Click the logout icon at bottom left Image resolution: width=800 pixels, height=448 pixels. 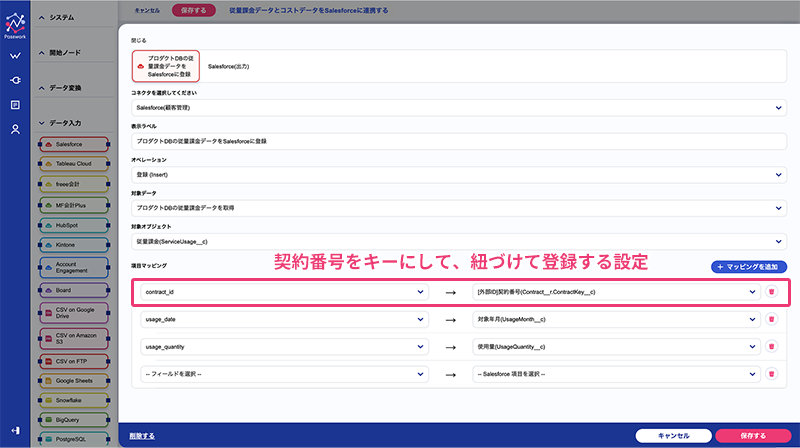(15, 431)
